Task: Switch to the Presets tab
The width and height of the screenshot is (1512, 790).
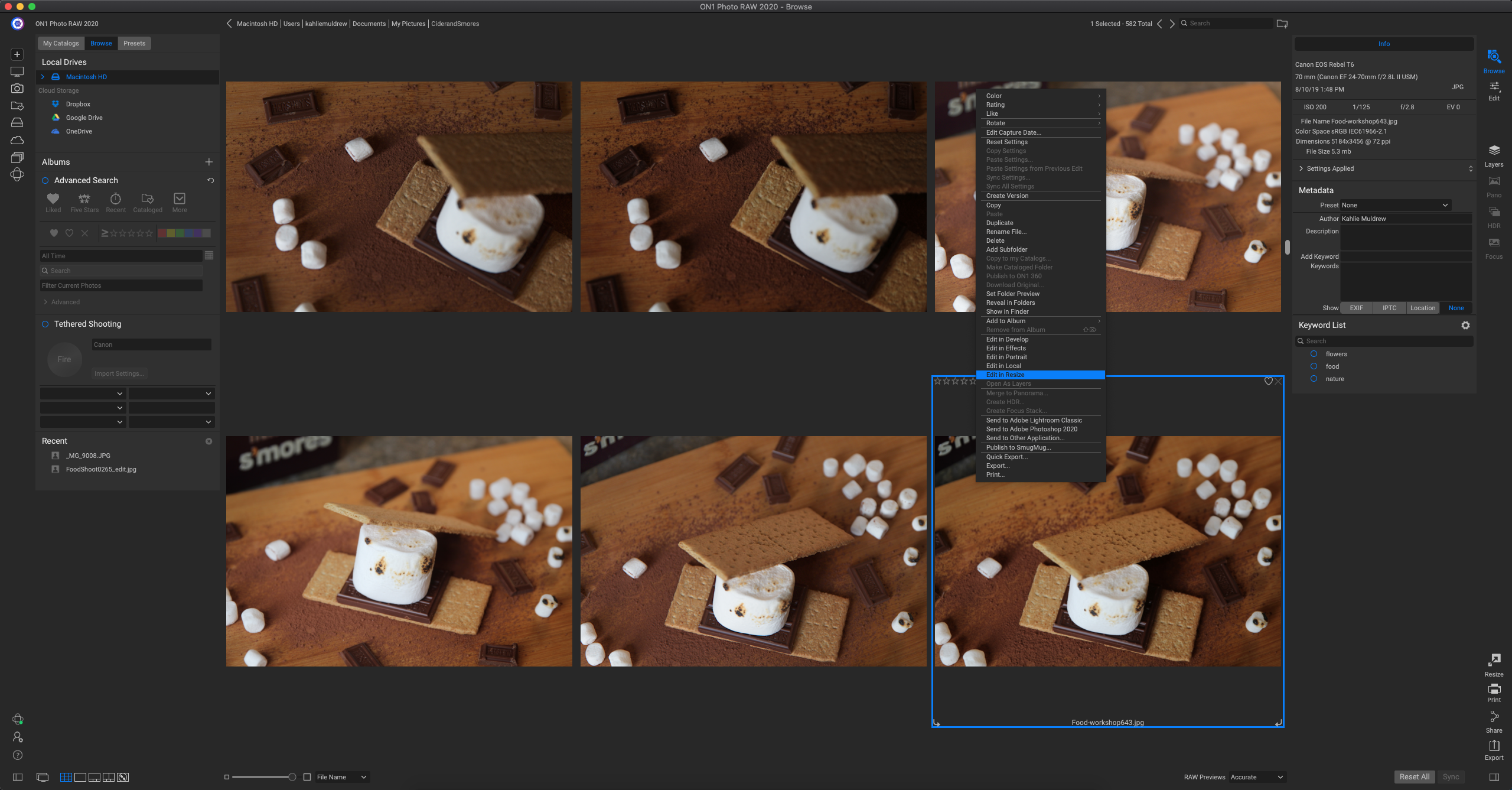Action: [x=134, y=44]
